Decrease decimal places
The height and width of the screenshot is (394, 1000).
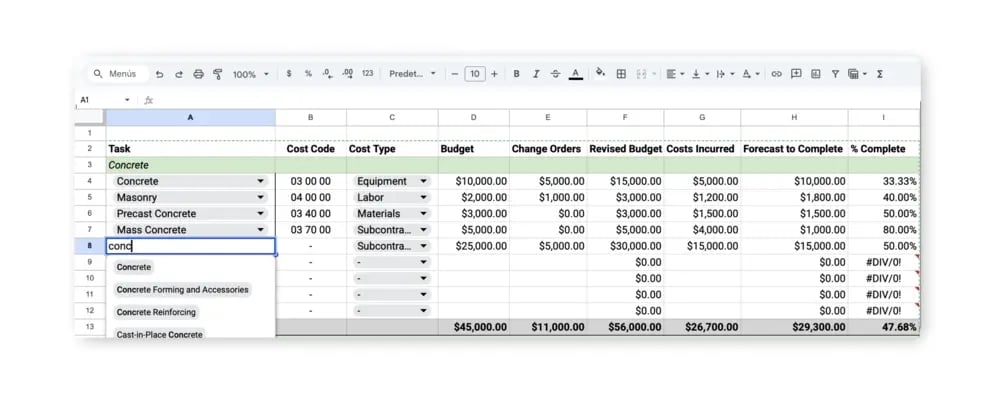tap(327, 74)
